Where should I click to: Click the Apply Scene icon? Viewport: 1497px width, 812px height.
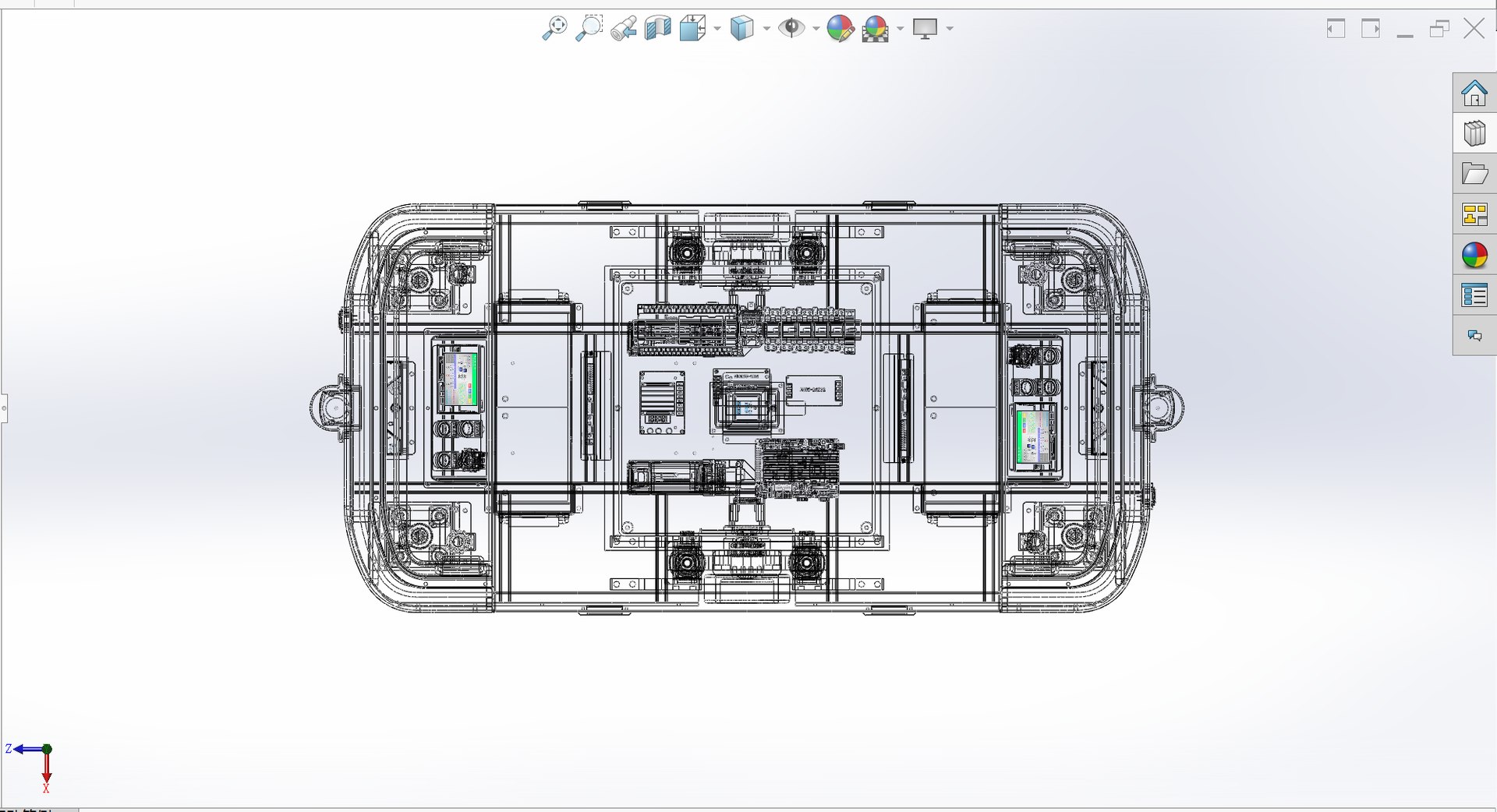coord(876,29)
